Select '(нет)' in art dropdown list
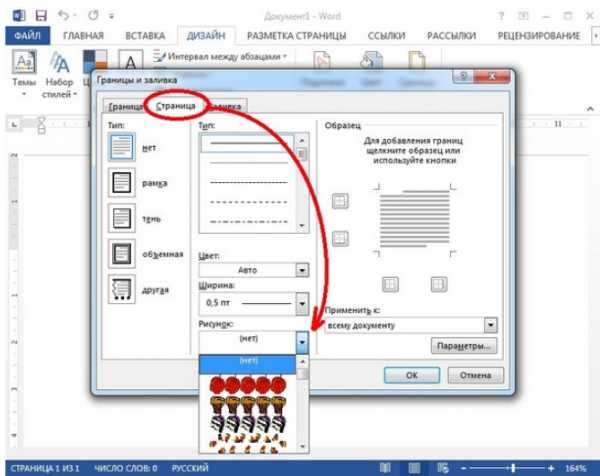 [248, 364]
